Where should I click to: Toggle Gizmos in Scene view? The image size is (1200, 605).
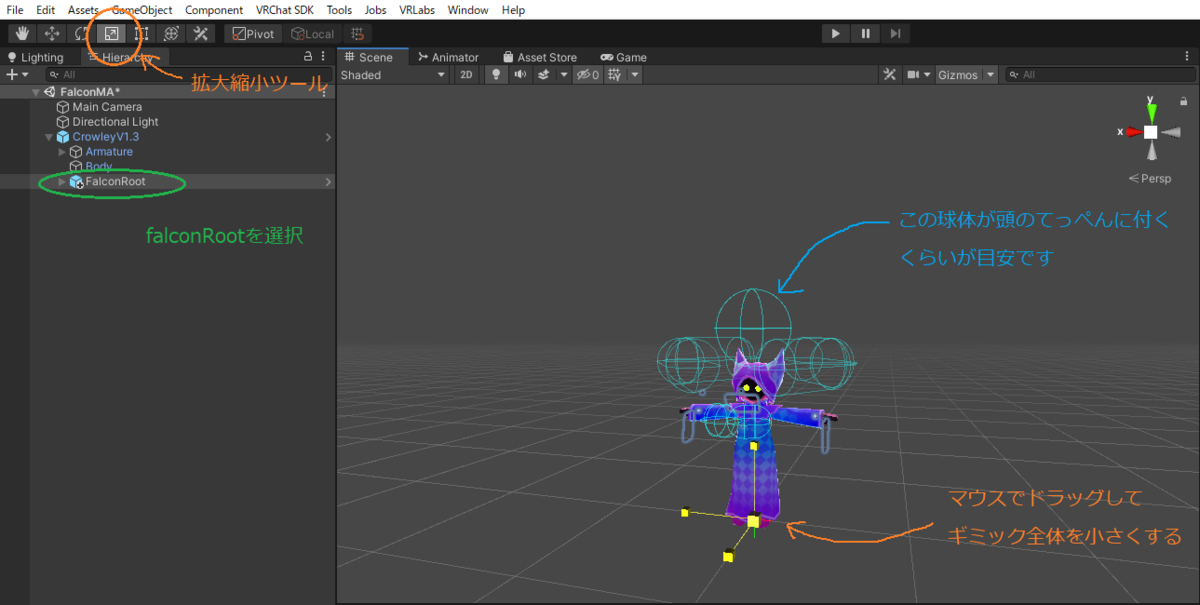tap(958, 75)
